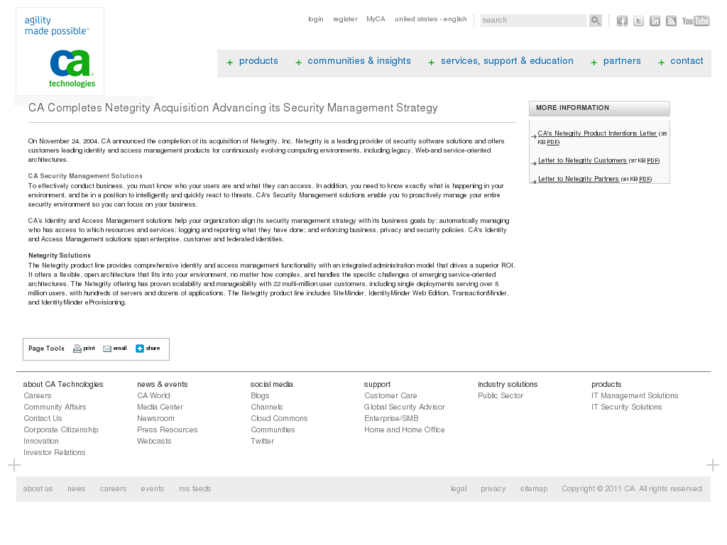This screenshot has width=727, height=545.
Task: Click the arrow beside Letter to Netegrity Customers
Action: coord(534,162)
